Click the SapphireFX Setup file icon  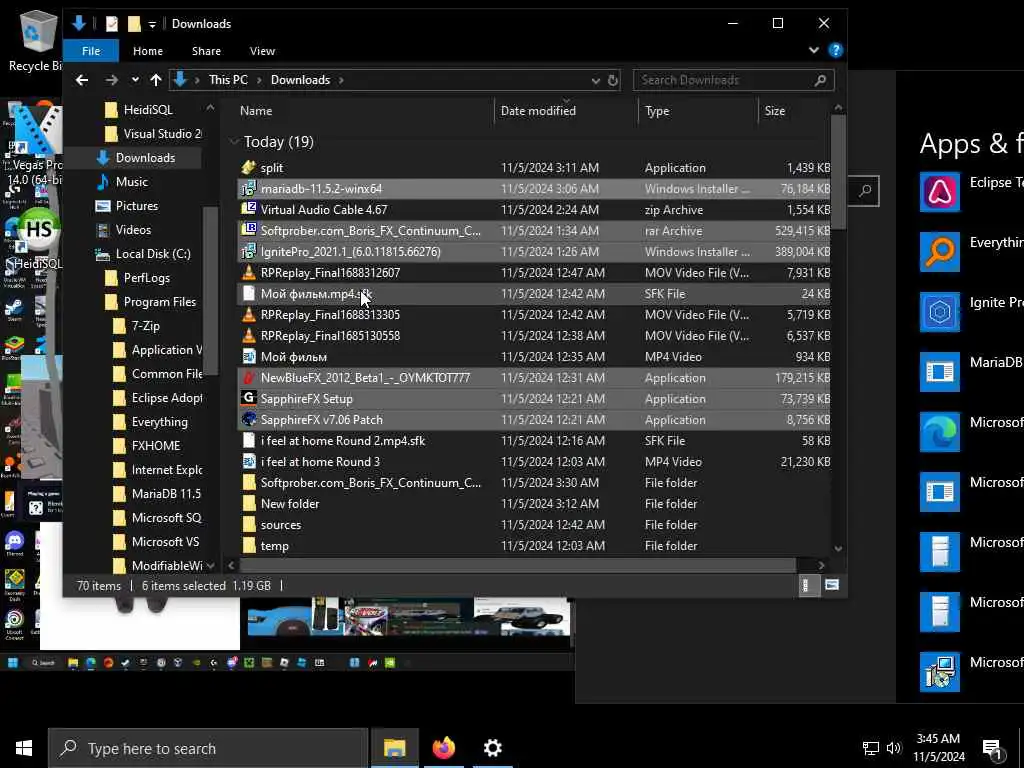pos(248,398)
